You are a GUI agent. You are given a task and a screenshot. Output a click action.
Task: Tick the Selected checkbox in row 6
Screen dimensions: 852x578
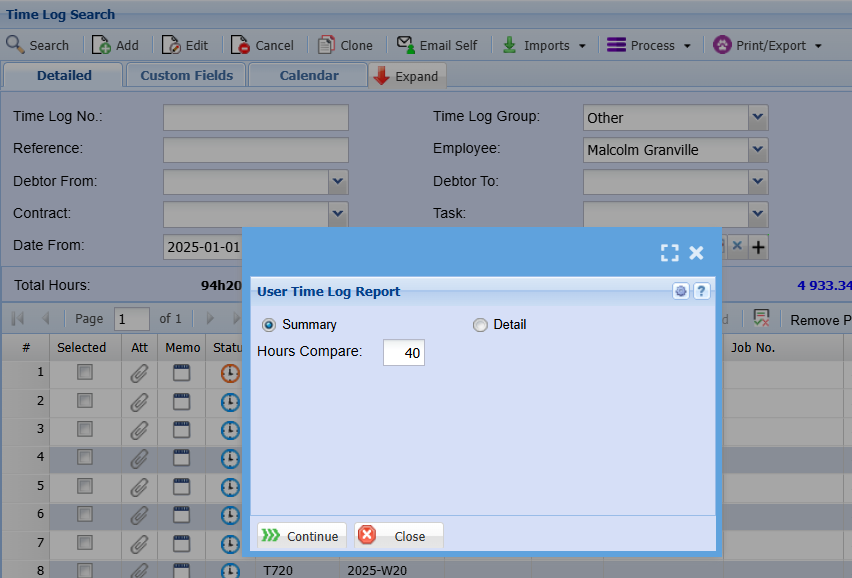pyautogui.click(x=85, y=514)
